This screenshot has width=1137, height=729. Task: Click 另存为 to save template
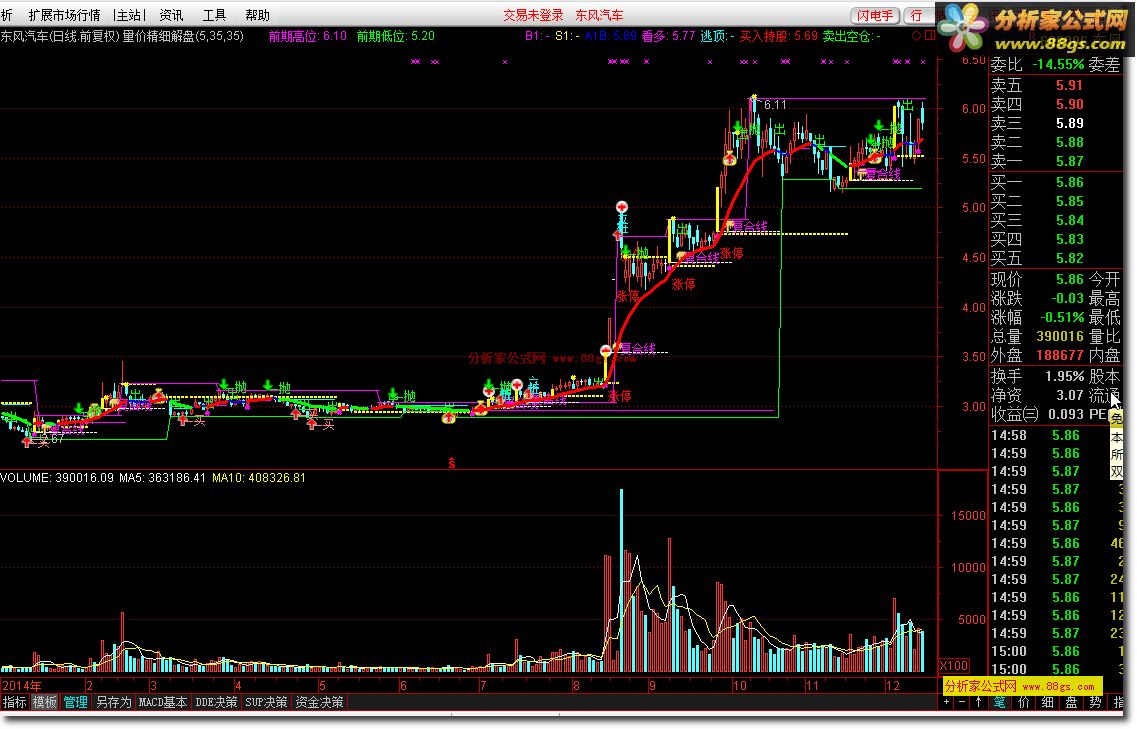114,702
